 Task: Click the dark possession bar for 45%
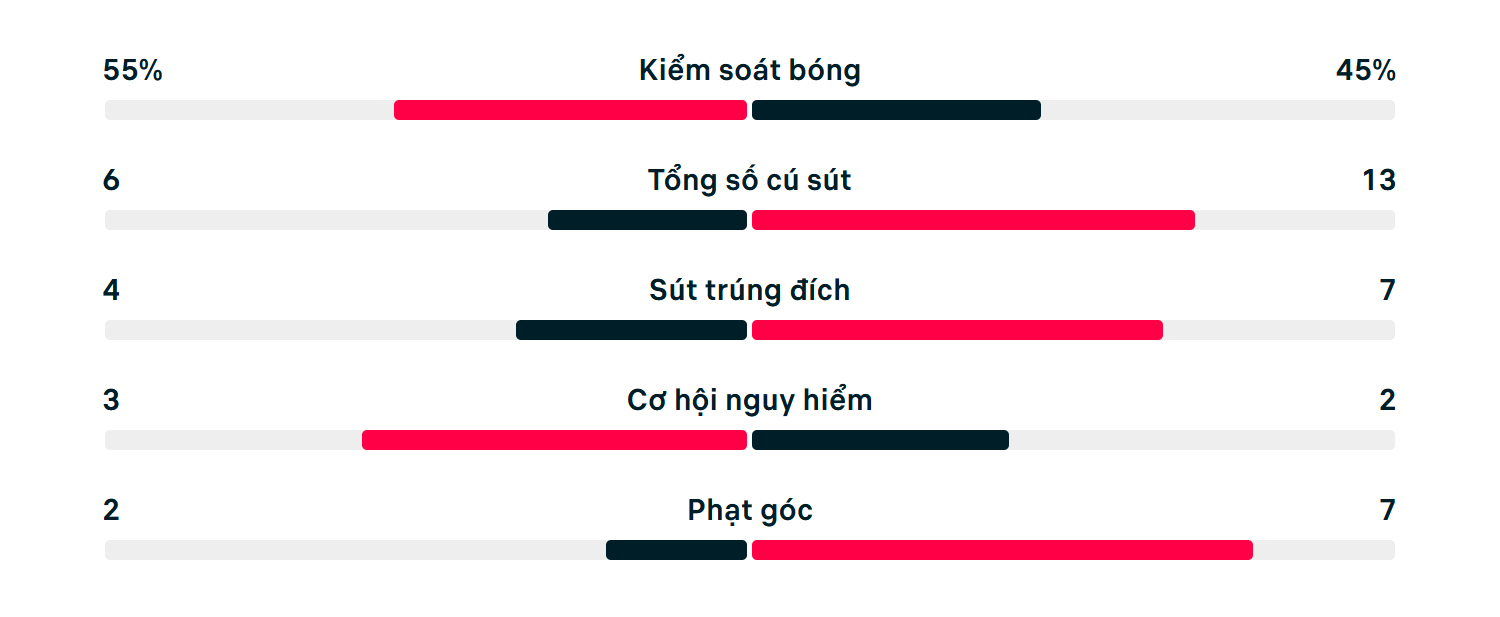tap(896, 110)
